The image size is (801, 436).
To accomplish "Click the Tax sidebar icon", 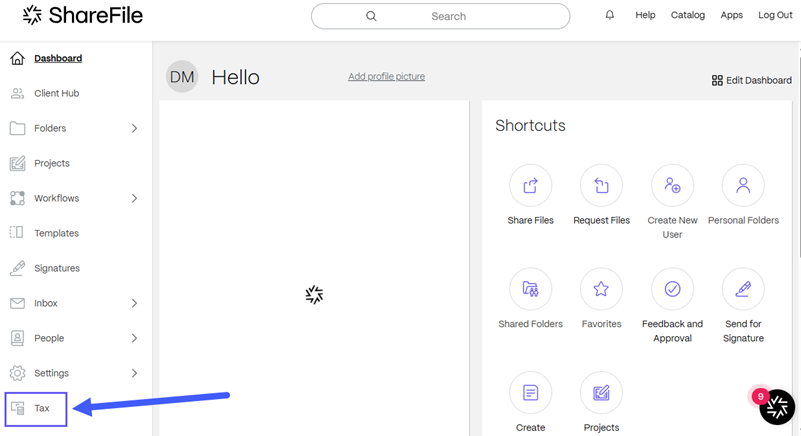I will (17, 408).
